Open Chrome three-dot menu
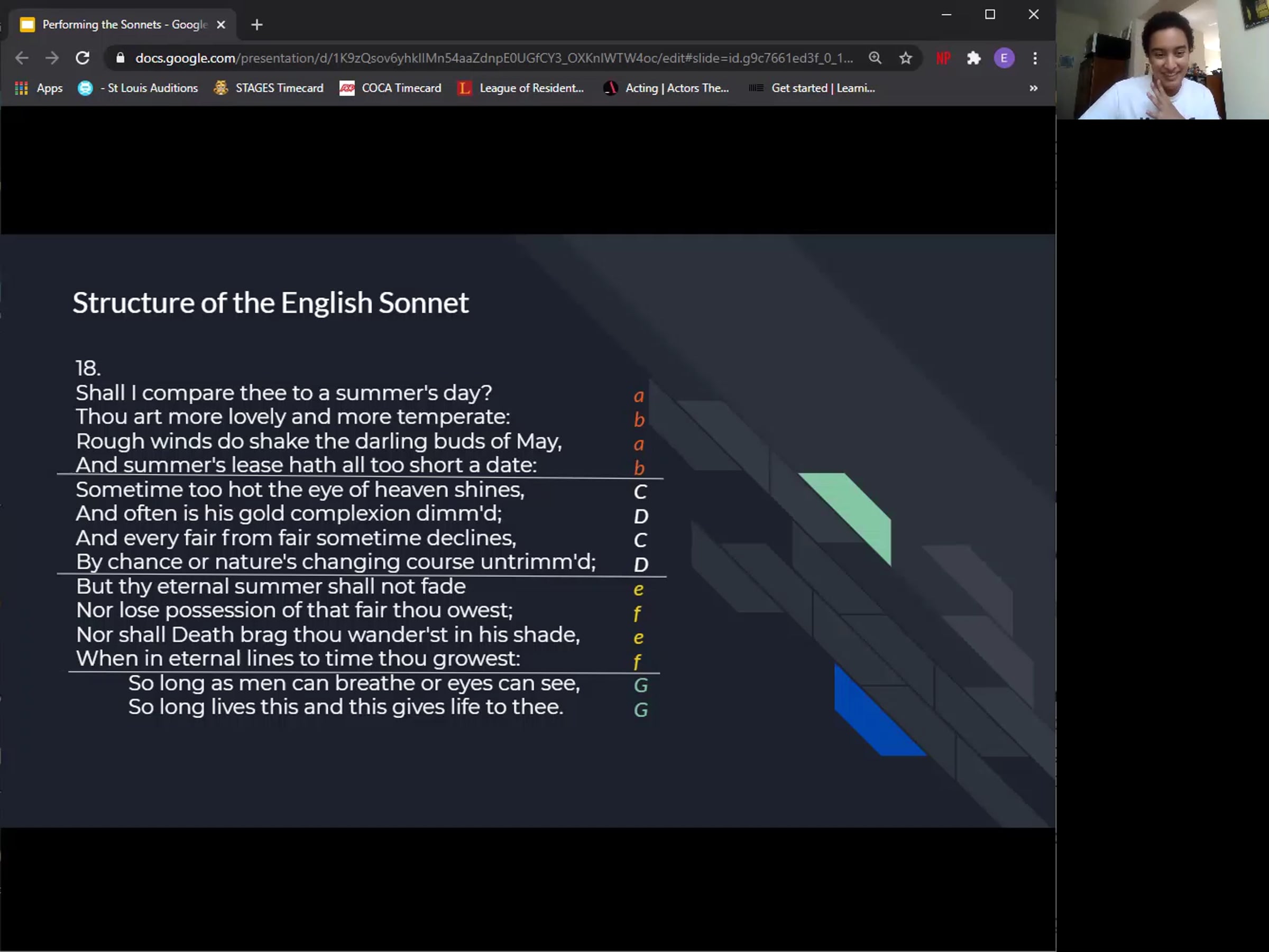 coord(1035,58)
